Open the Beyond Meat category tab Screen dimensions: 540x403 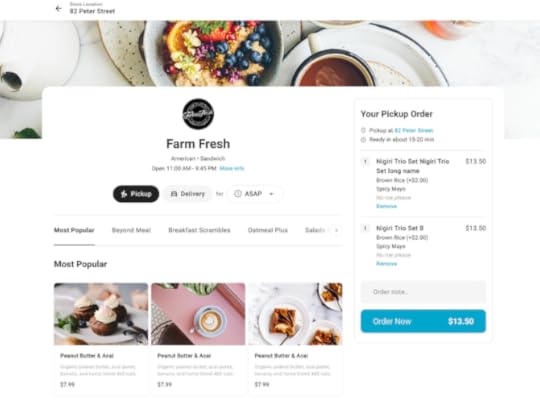tap(131, 230)
